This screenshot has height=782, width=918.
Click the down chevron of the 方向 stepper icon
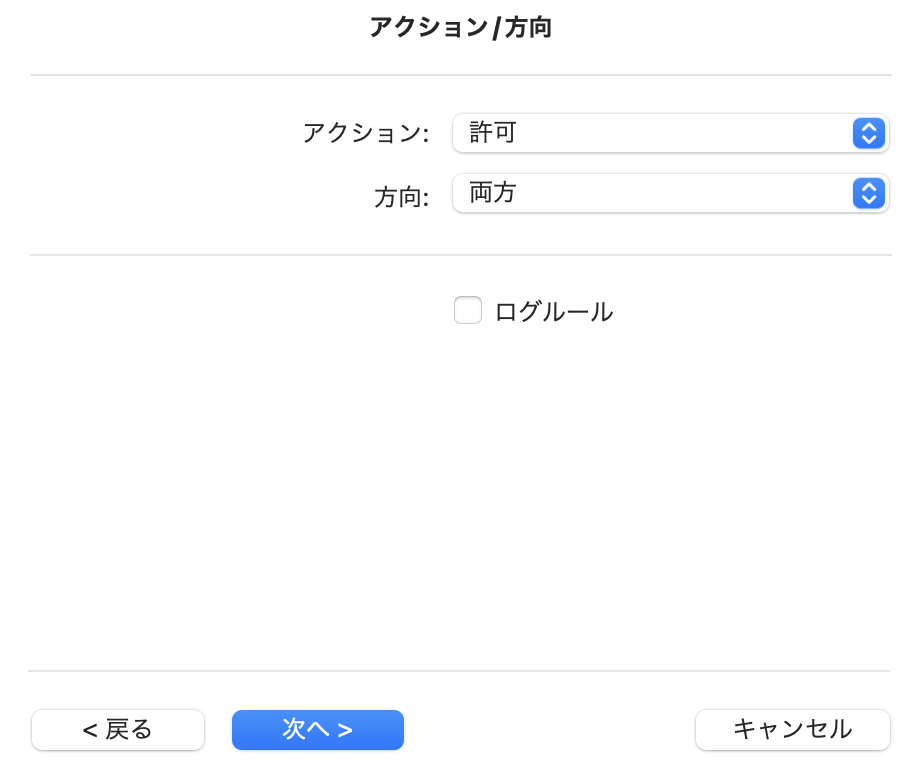(869, 200)
